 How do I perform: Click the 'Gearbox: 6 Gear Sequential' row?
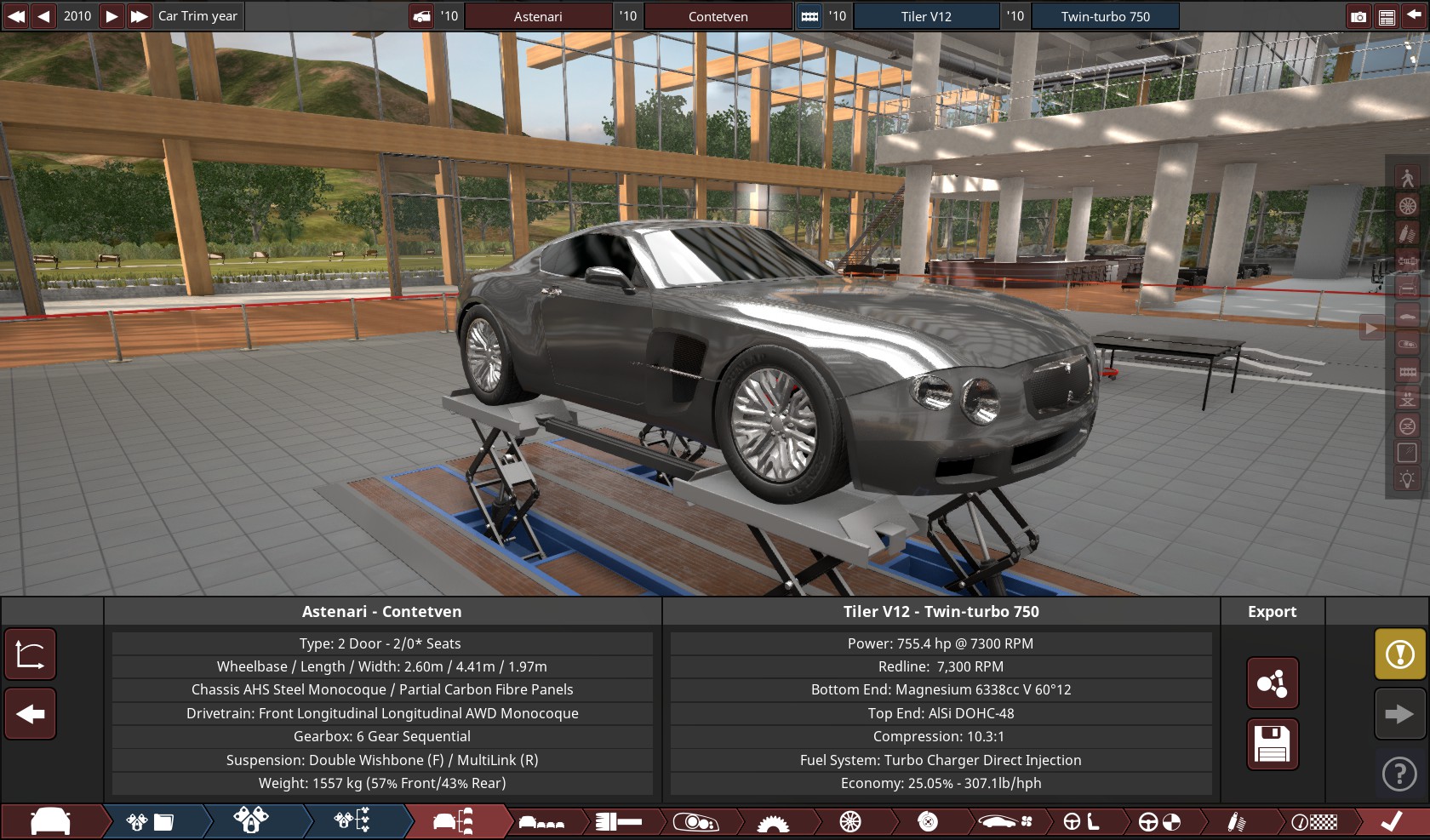[382, 736]
